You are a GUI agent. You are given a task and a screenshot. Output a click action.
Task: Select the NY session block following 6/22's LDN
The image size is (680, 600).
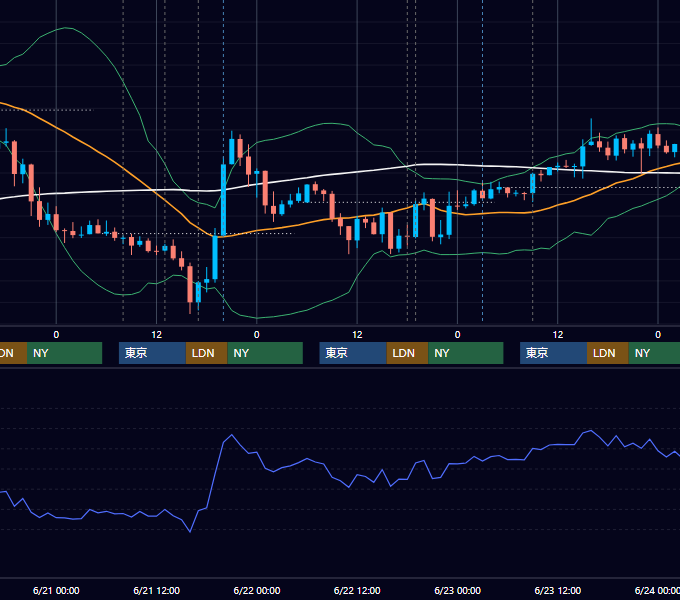[466, 353]
